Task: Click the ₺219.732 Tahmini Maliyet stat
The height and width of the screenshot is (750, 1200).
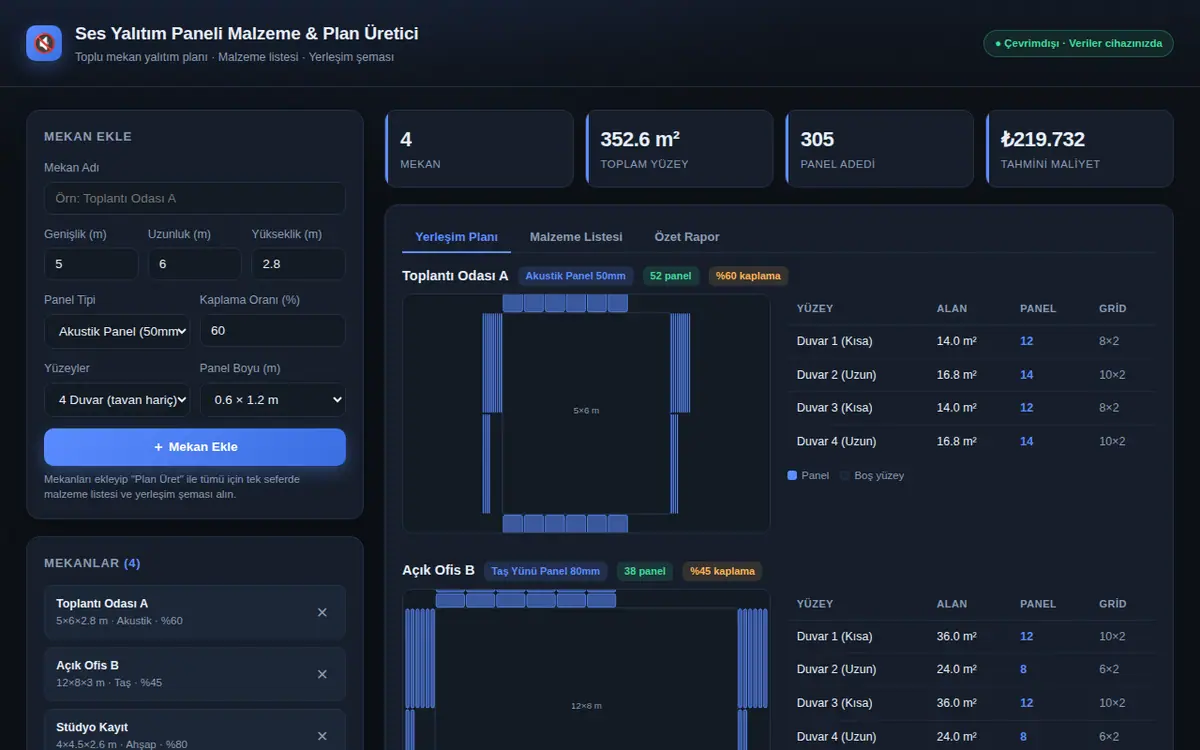Action: (x=1079, y=148)
